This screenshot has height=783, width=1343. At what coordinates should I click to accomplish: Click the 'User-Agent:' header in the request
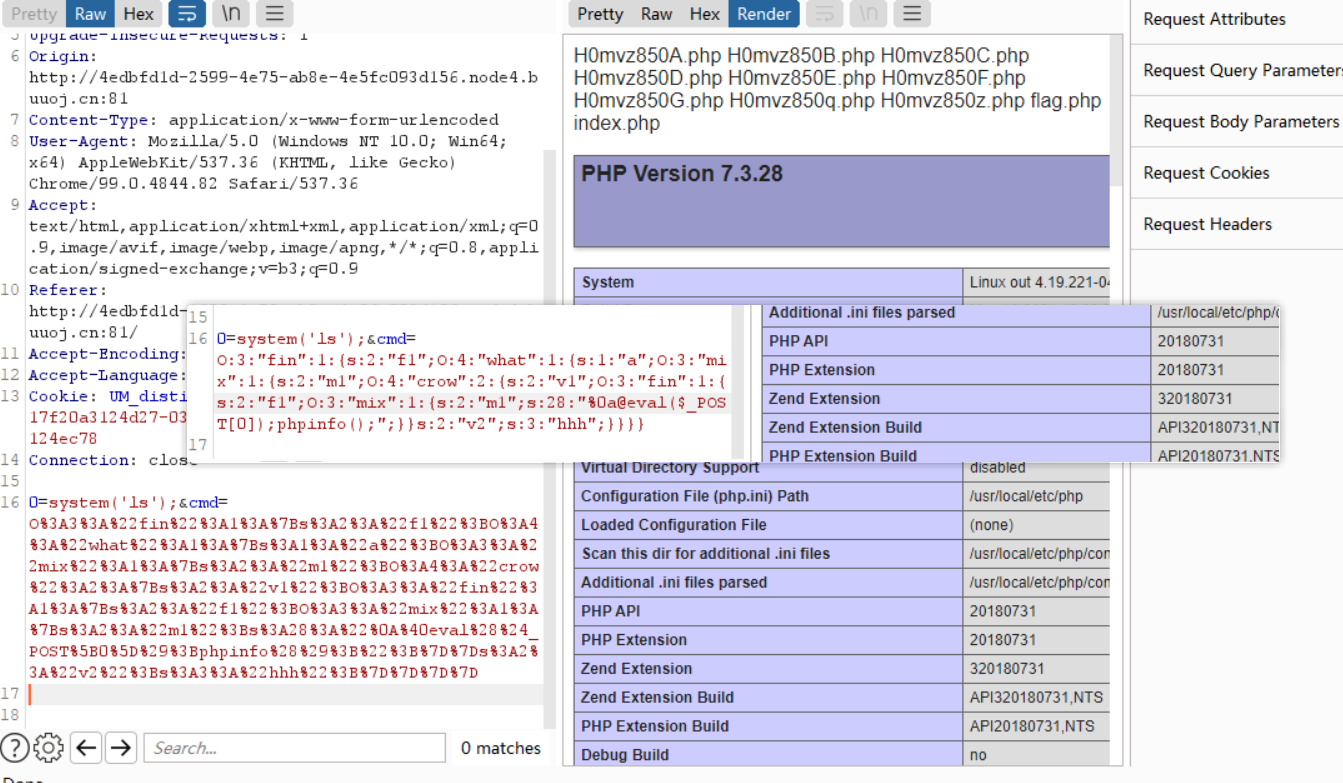point(84,141)
